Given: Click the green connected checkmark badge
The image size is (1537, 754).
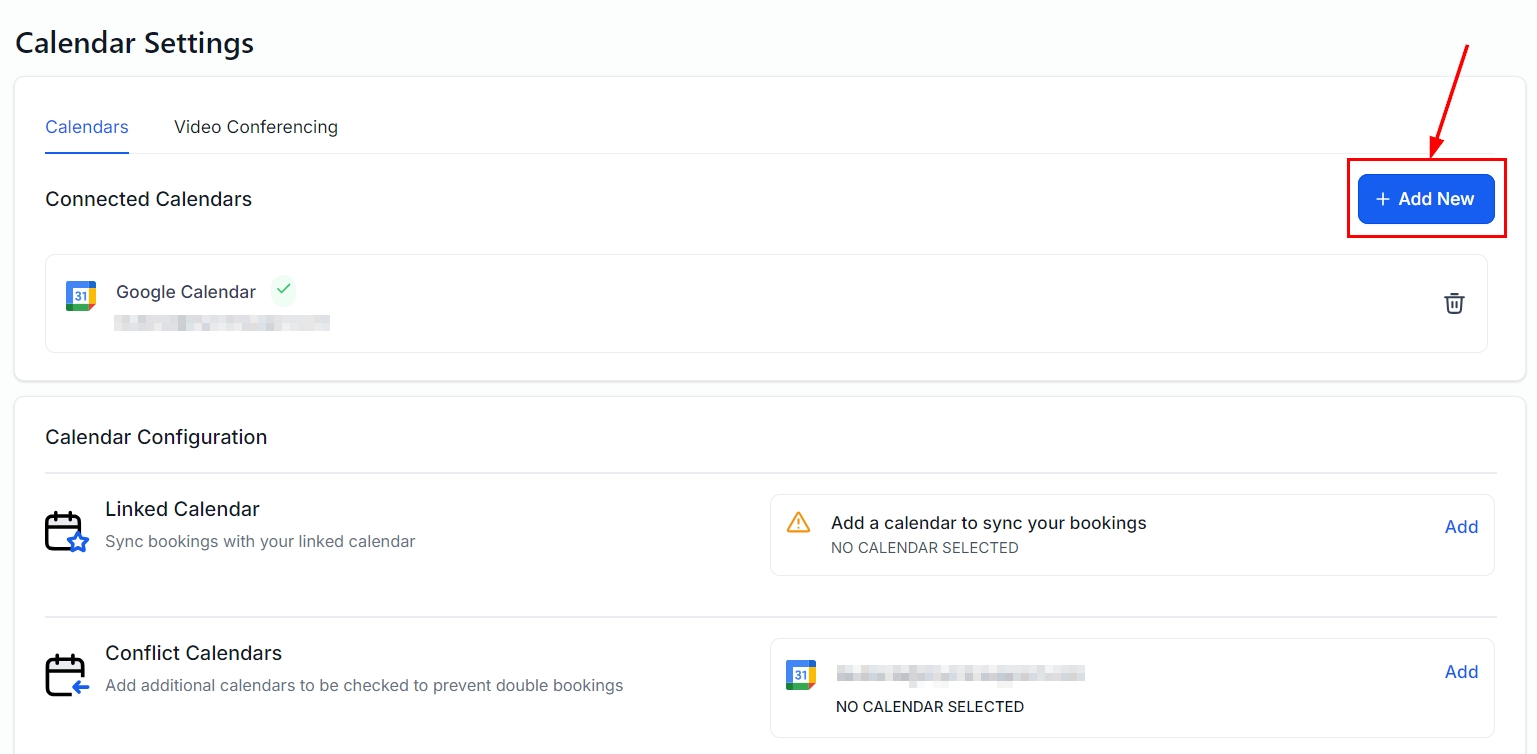Looking at the screenshot, I should (284, 290).
